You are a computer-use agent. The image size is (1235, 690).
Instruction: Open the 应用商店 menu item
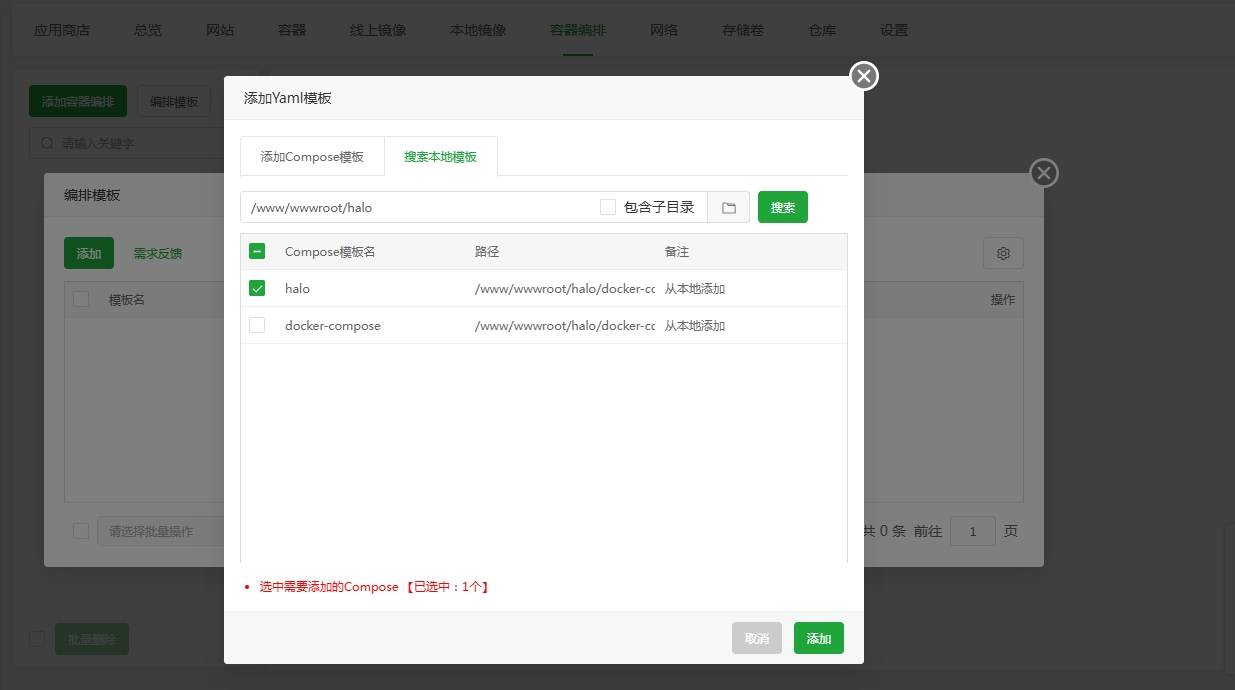point(61,30)
